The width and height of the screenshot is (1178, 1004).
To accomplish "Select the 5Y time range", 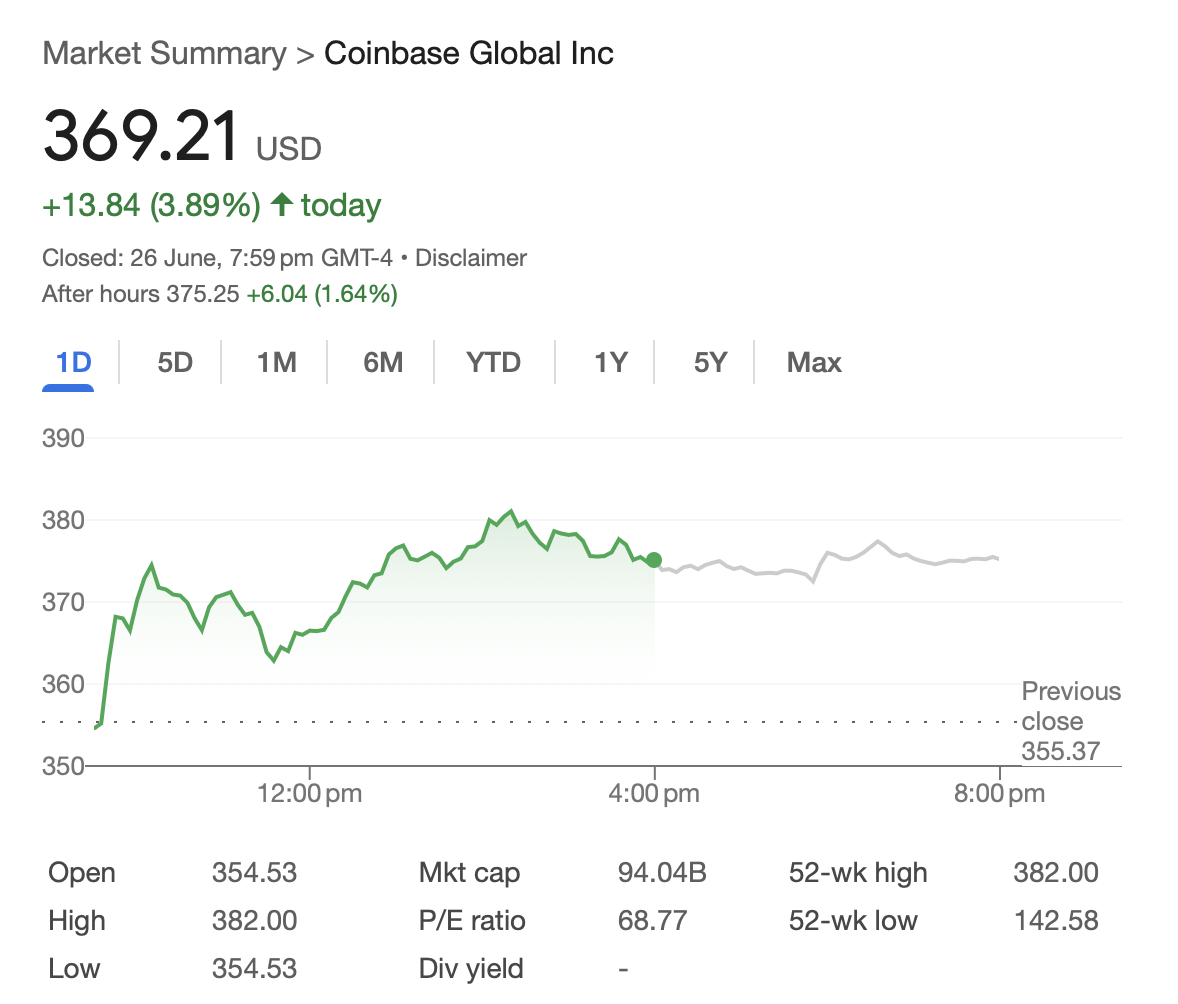I will pyautogui.click(x=710, y=362).
